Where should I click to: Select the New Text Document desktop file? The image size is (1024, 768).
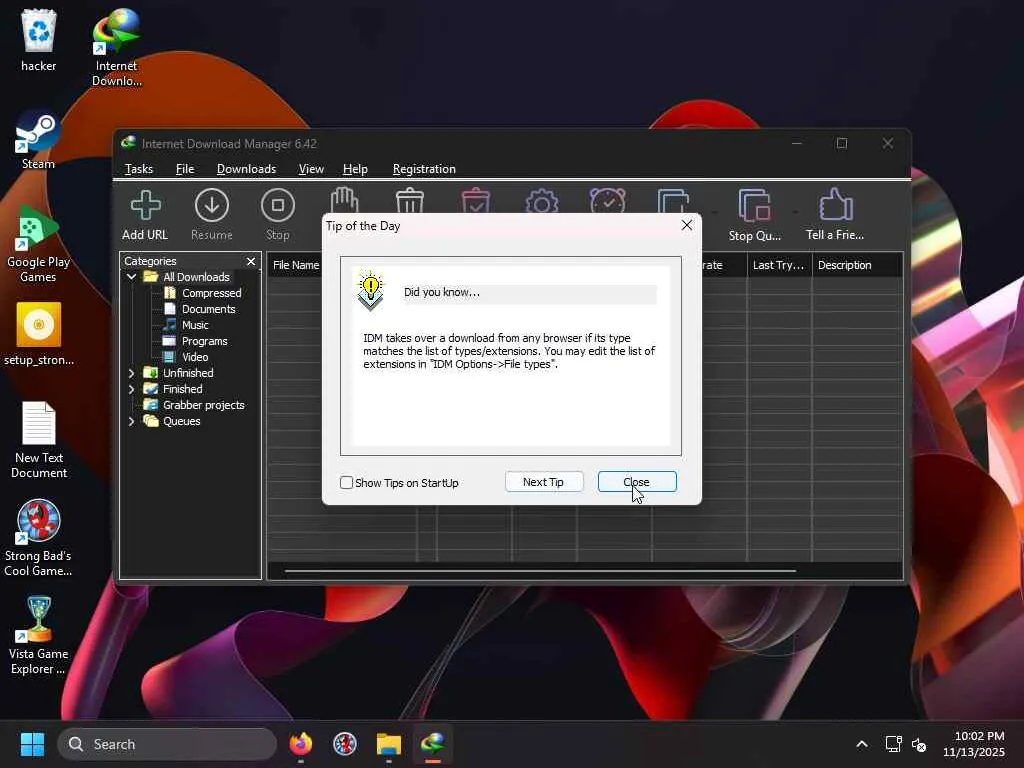[x=39, y=440]
